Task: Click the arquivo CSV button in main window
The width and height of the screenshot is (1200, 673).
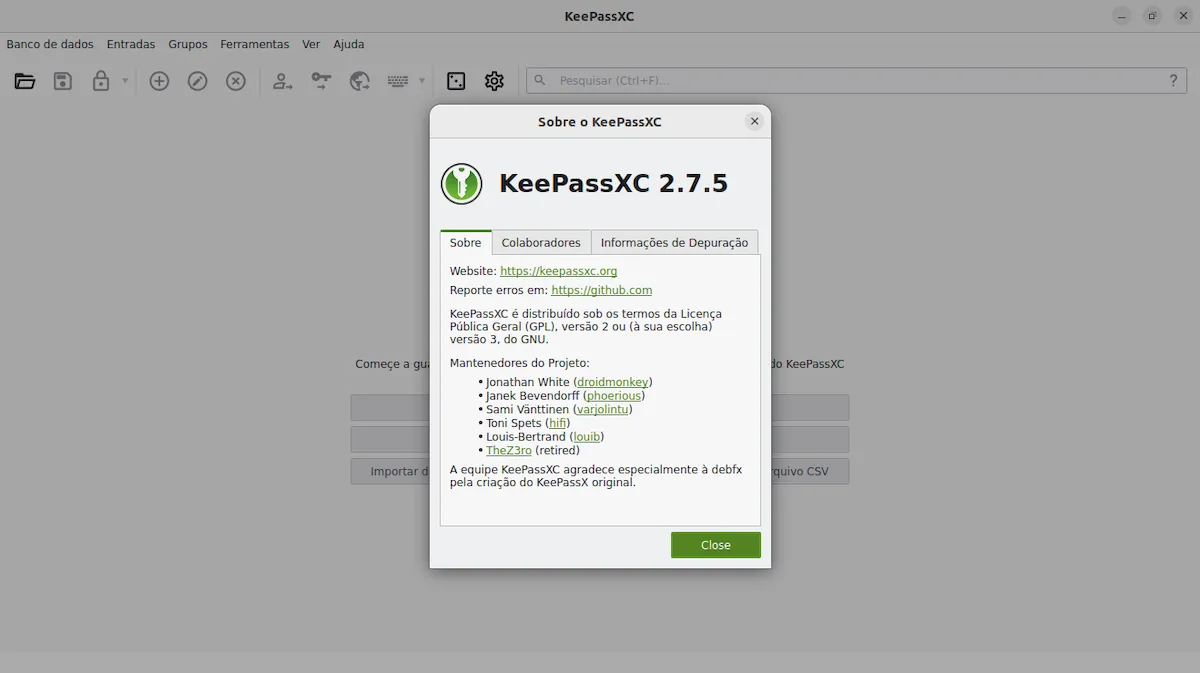Action: pos(810,471)
